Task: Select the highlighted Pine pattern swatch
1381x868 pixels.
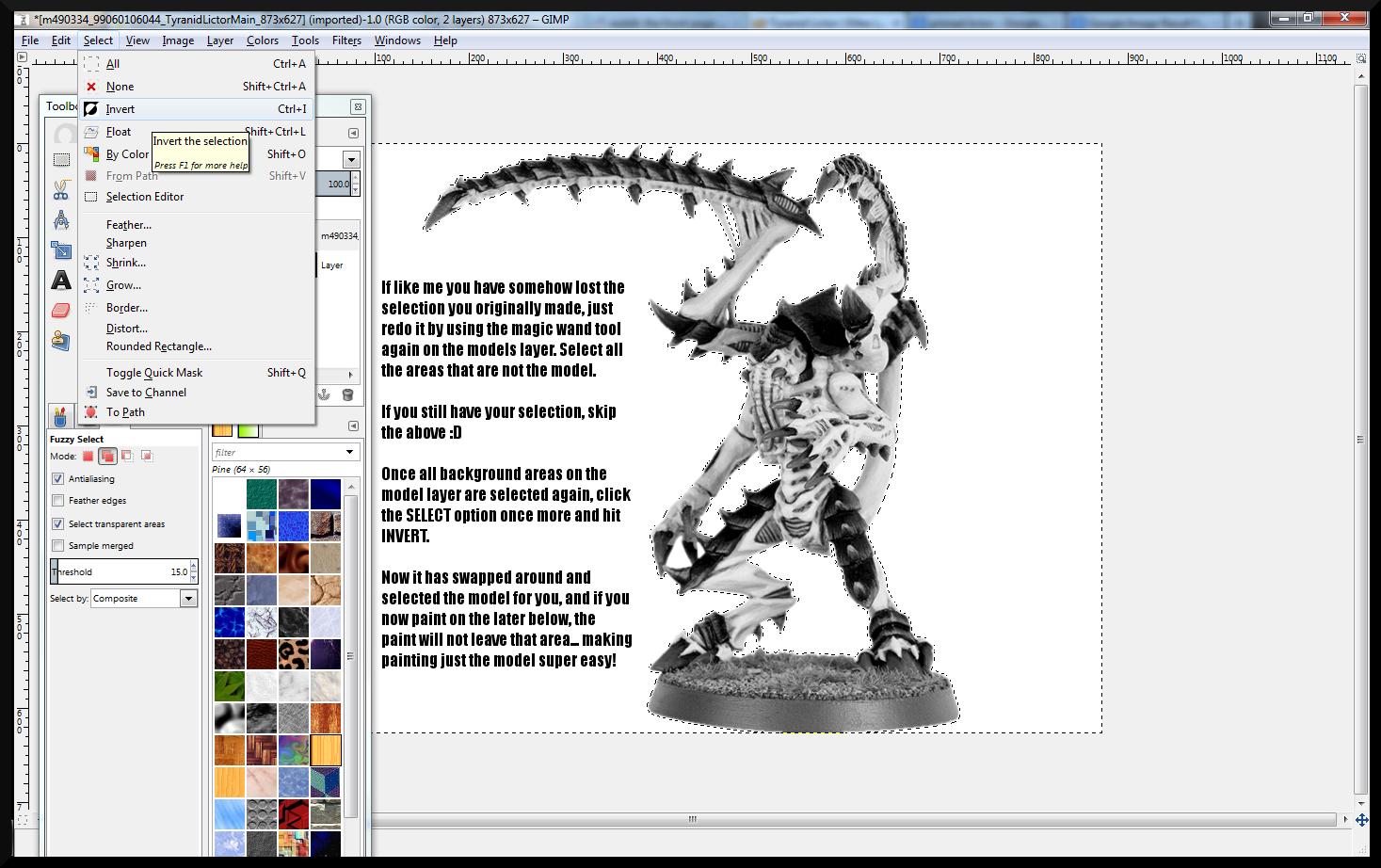Action: [x=325, y=749]
